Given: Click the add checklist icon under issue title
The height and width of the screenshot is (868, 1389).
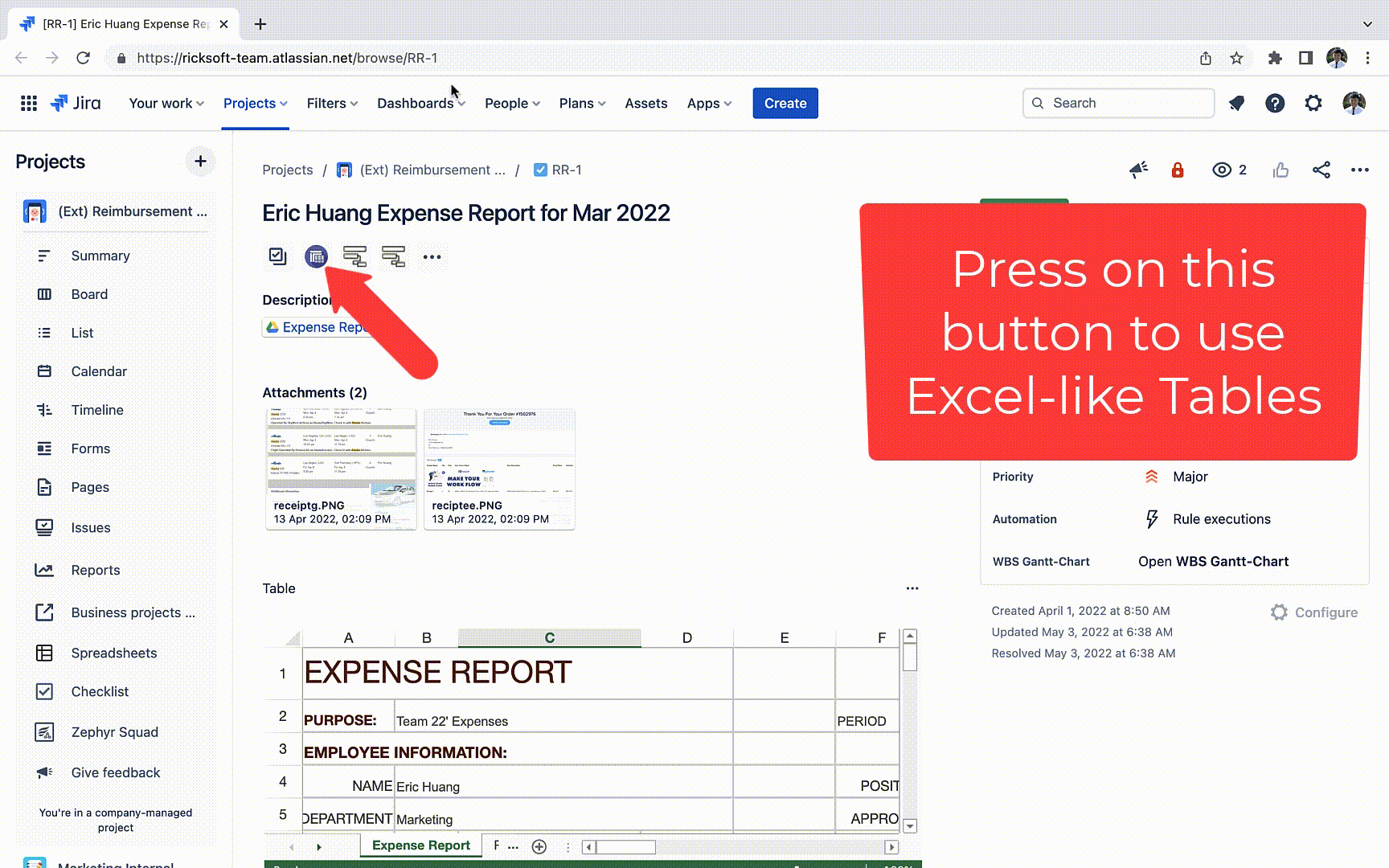Looking at the screenshot, I should pyautogui.click(x=277, y=256).
